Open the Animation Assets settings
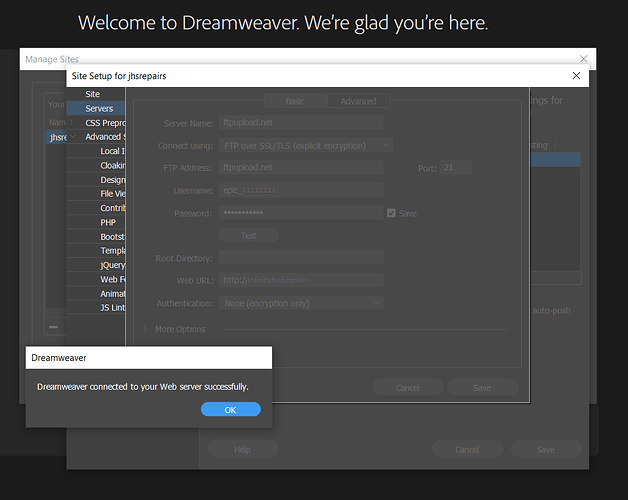628x500 pixels. pyautogui.click(x=113, y=294)
